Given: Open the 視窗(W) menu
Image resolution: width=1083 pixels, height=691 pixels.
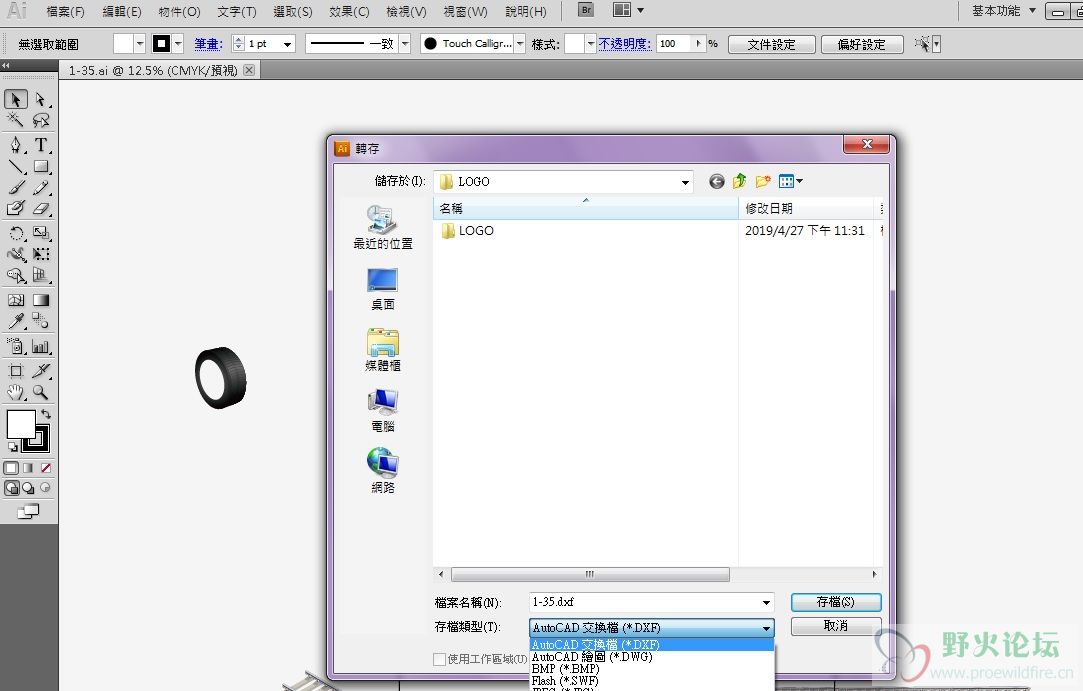Looking at the screenshot, I should pos(466,12).
